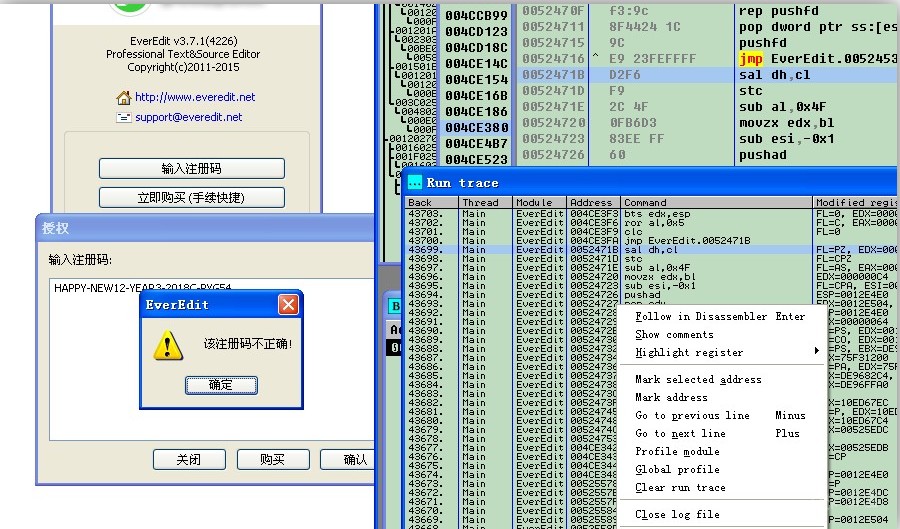Select address 004CE380 in the list
The width and height of the screenshot is (900, 529).
pyautogui.click(x=476, y=127)
